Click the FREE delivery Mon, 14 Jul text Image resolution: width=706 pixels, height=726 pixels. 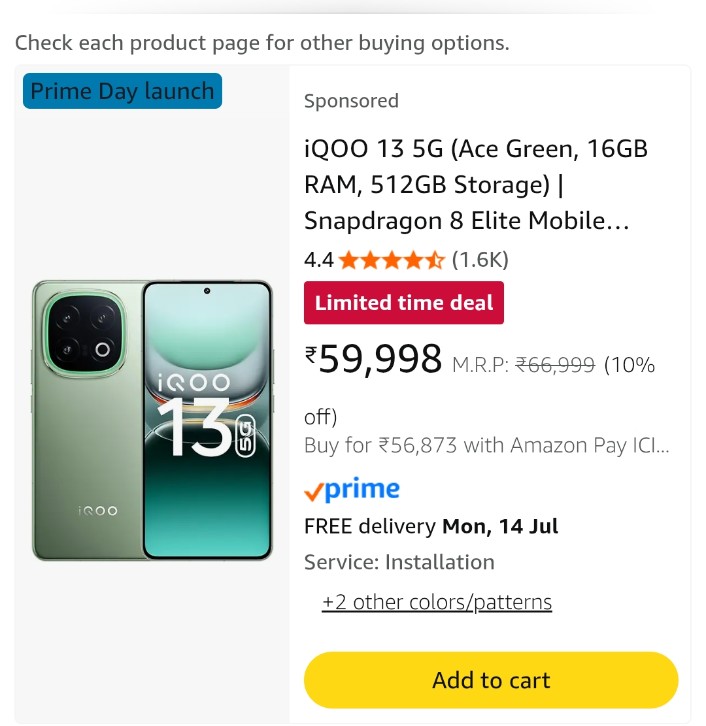click(431, 526)
